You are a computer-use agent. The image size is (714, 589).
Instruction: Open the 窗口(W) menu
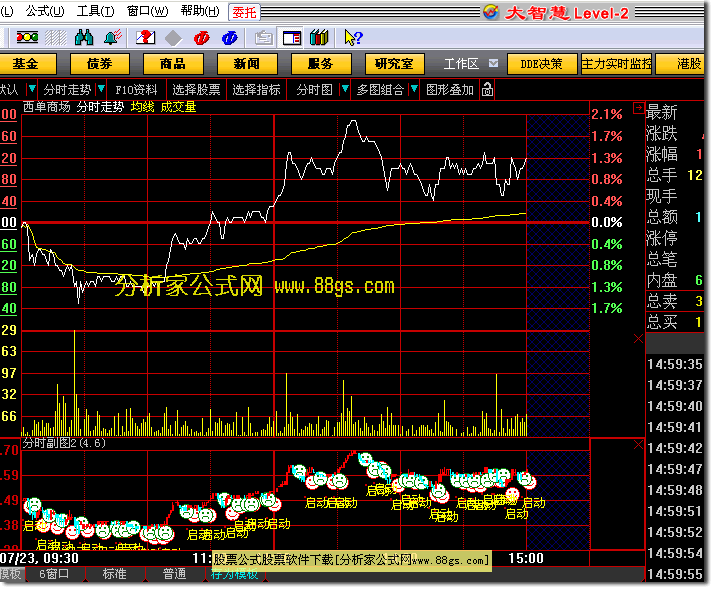(x=148, y=10)
